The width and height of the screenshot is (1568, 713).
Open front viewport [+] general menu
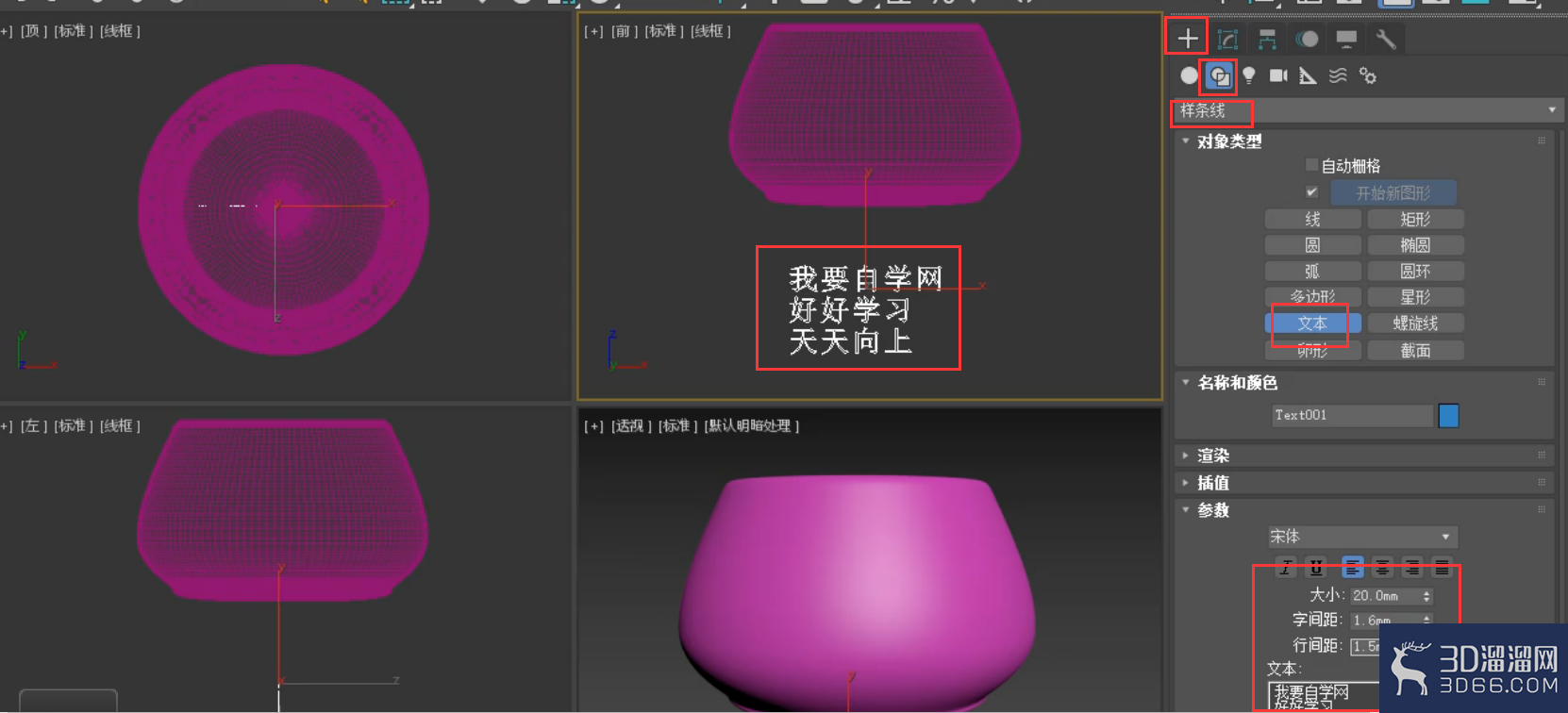tap(593, 31)
